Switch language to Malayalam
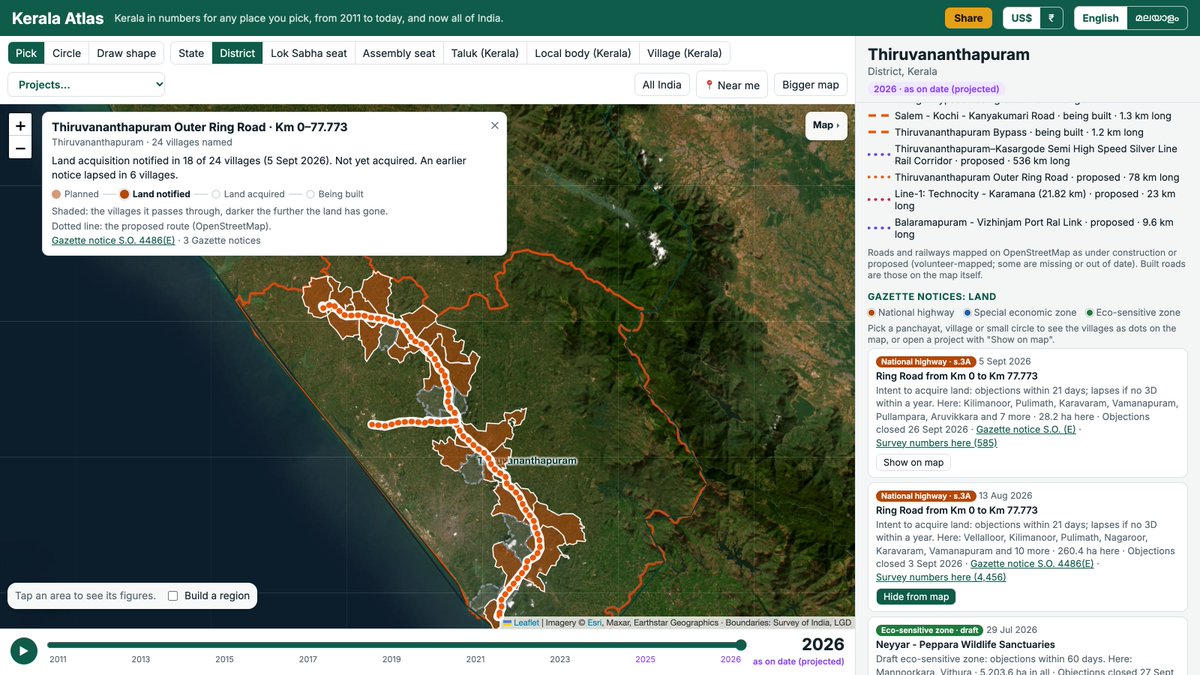The height and width of the screenshot is (675, 1200). click(1158, 18)
